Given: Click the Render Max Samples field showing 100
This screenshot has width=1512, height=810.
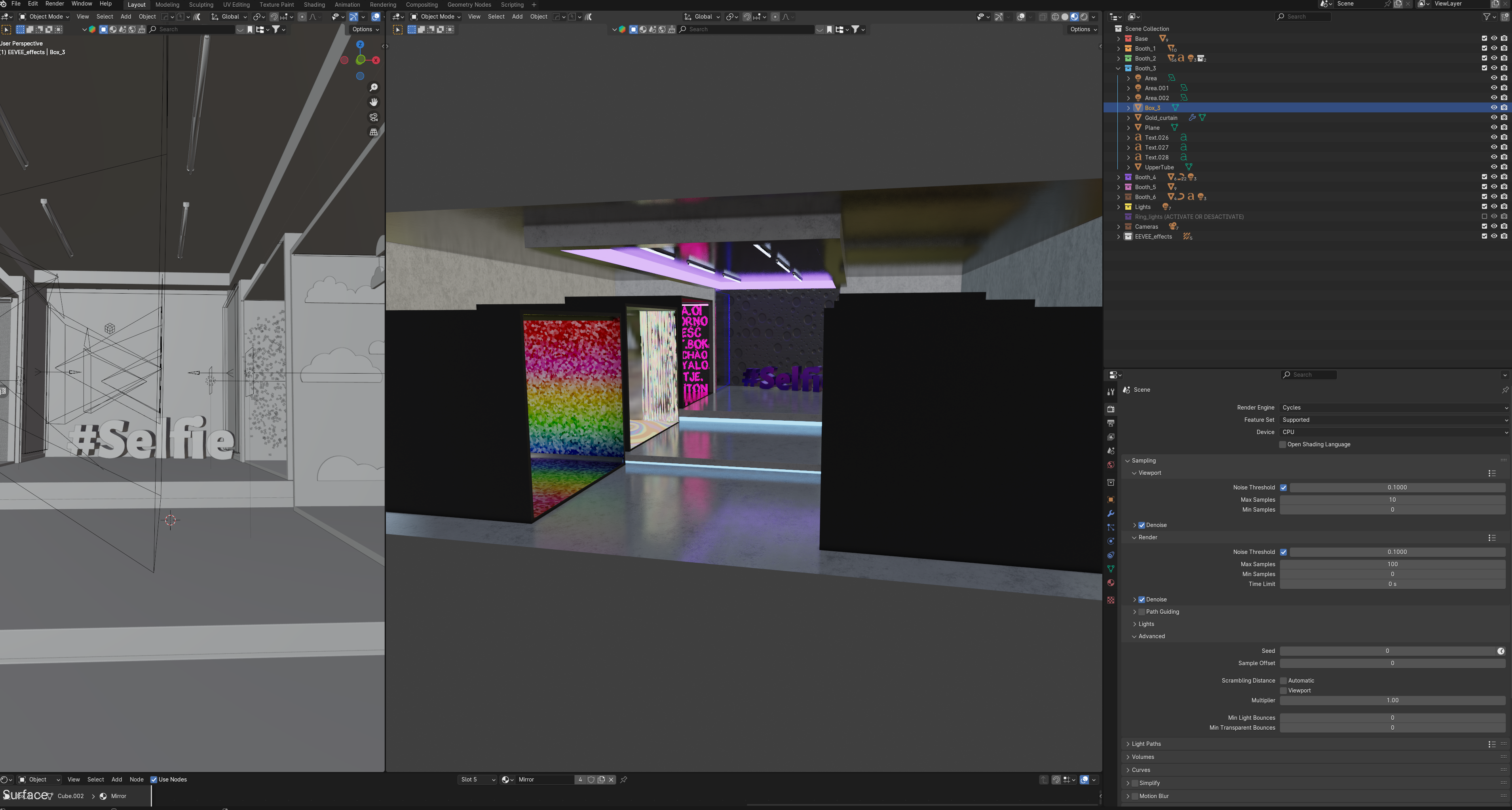Looking at the screenshot, I should coord(1392,564).
